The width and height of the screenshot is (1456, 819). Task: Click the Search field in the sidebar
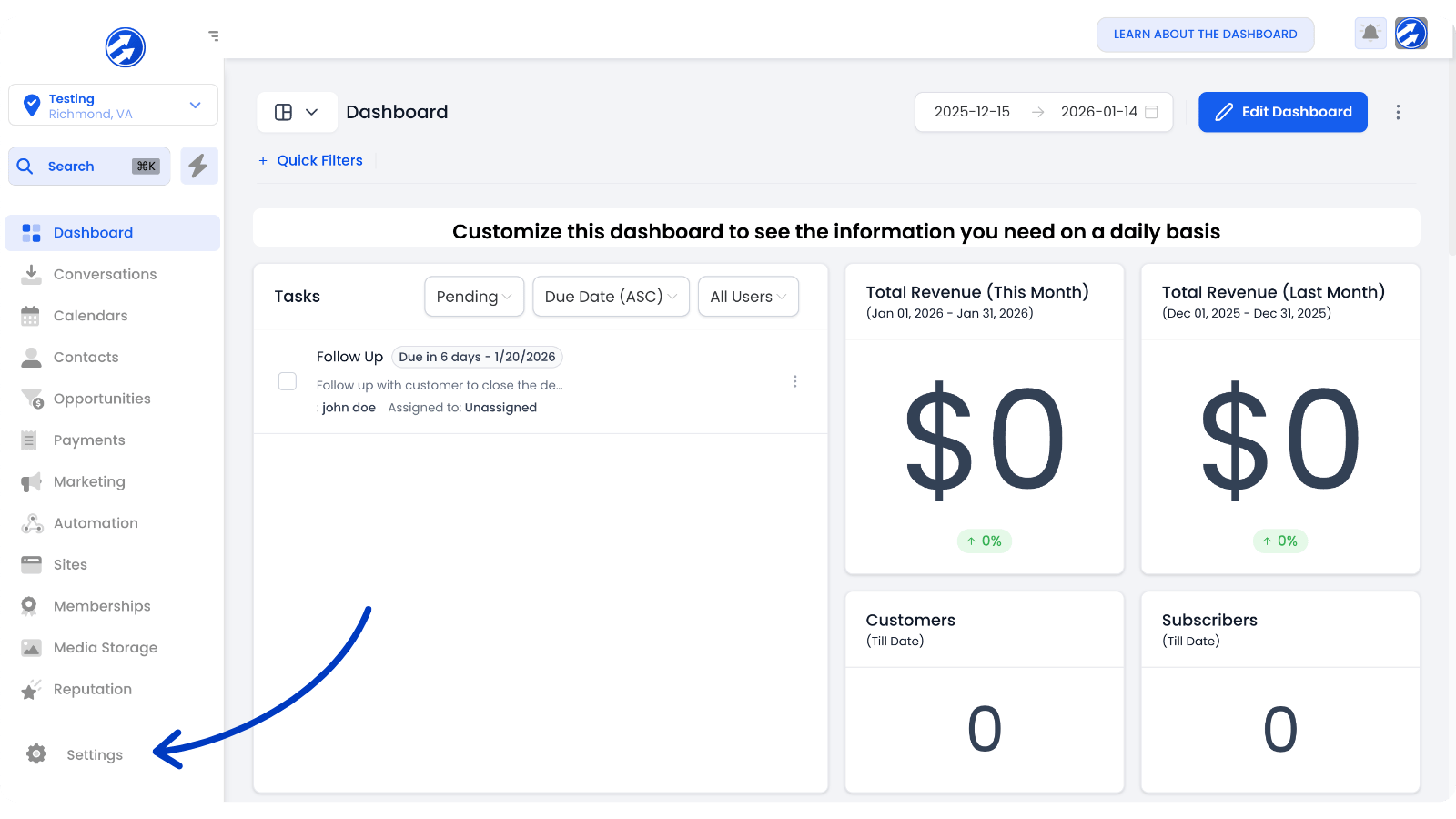[x=89, y=167]
